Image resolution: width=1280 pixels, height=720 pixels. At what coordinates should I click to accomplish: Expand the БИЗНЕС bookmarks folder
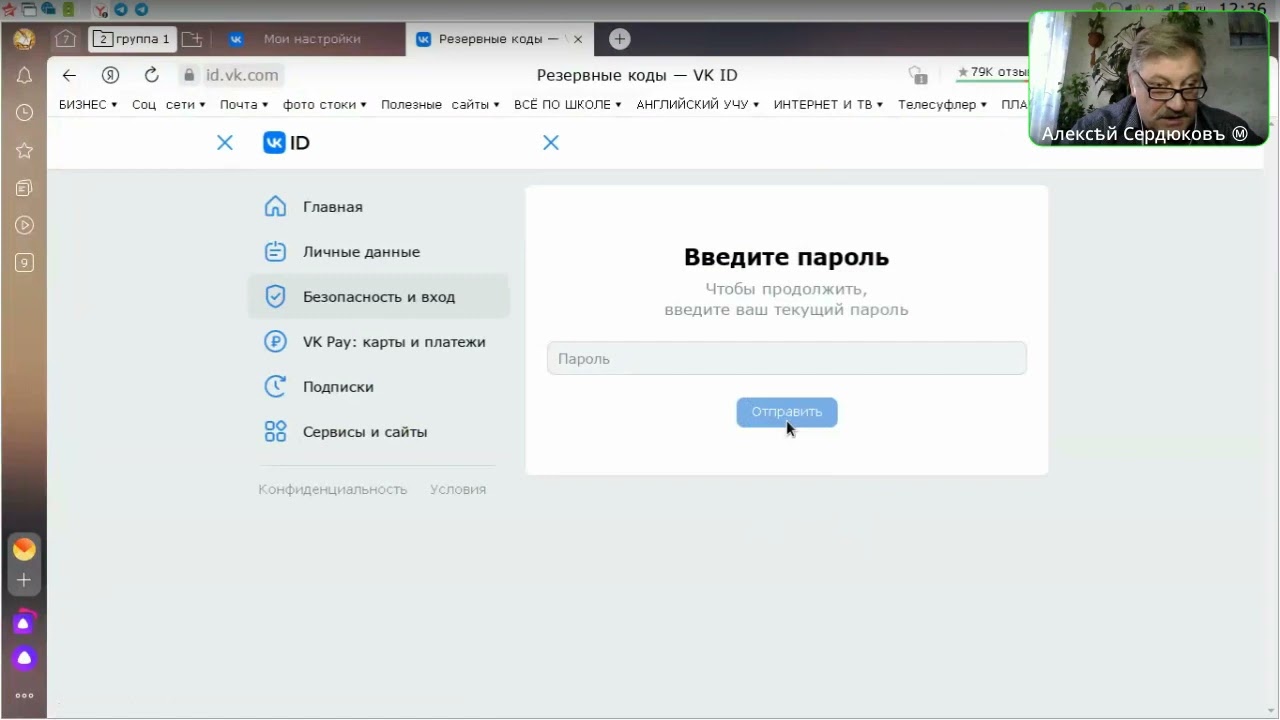coord(88,104)
